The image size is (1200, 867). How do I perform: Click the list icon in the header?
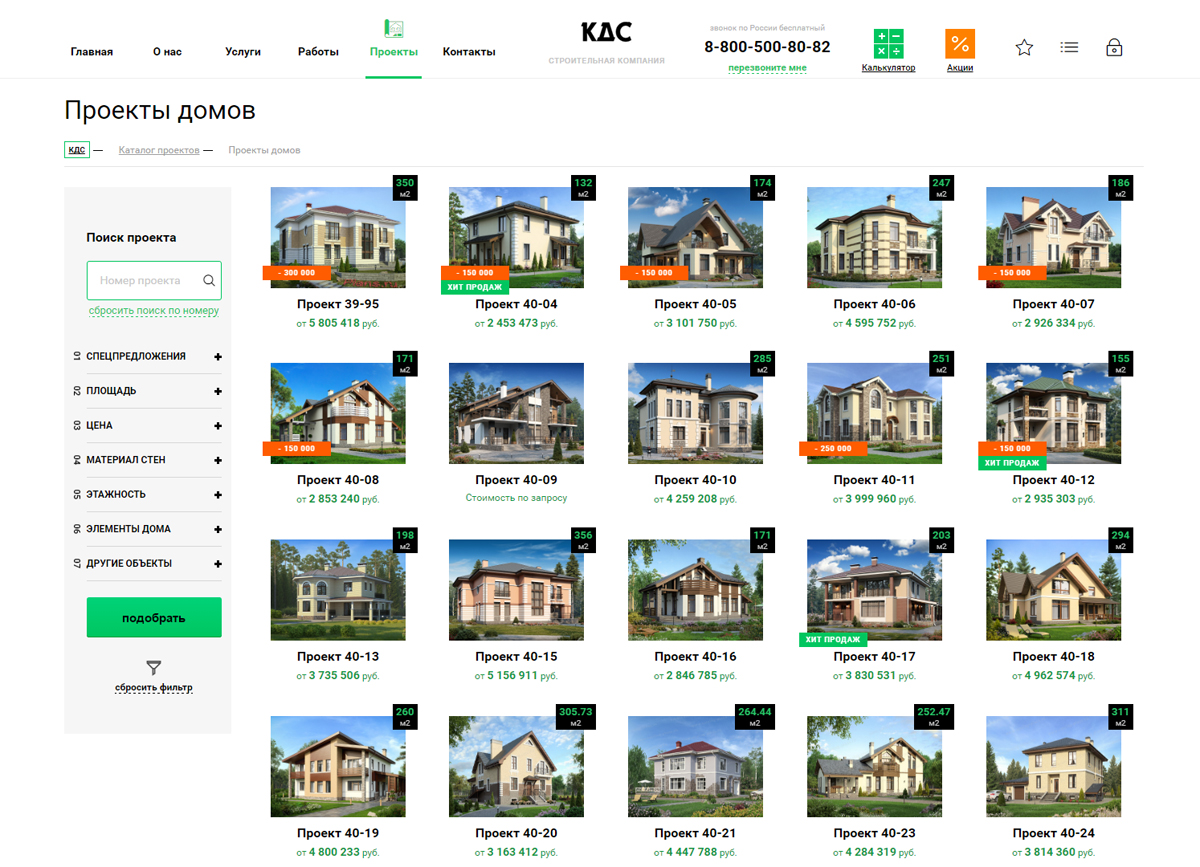click(x=1069, y=47)
